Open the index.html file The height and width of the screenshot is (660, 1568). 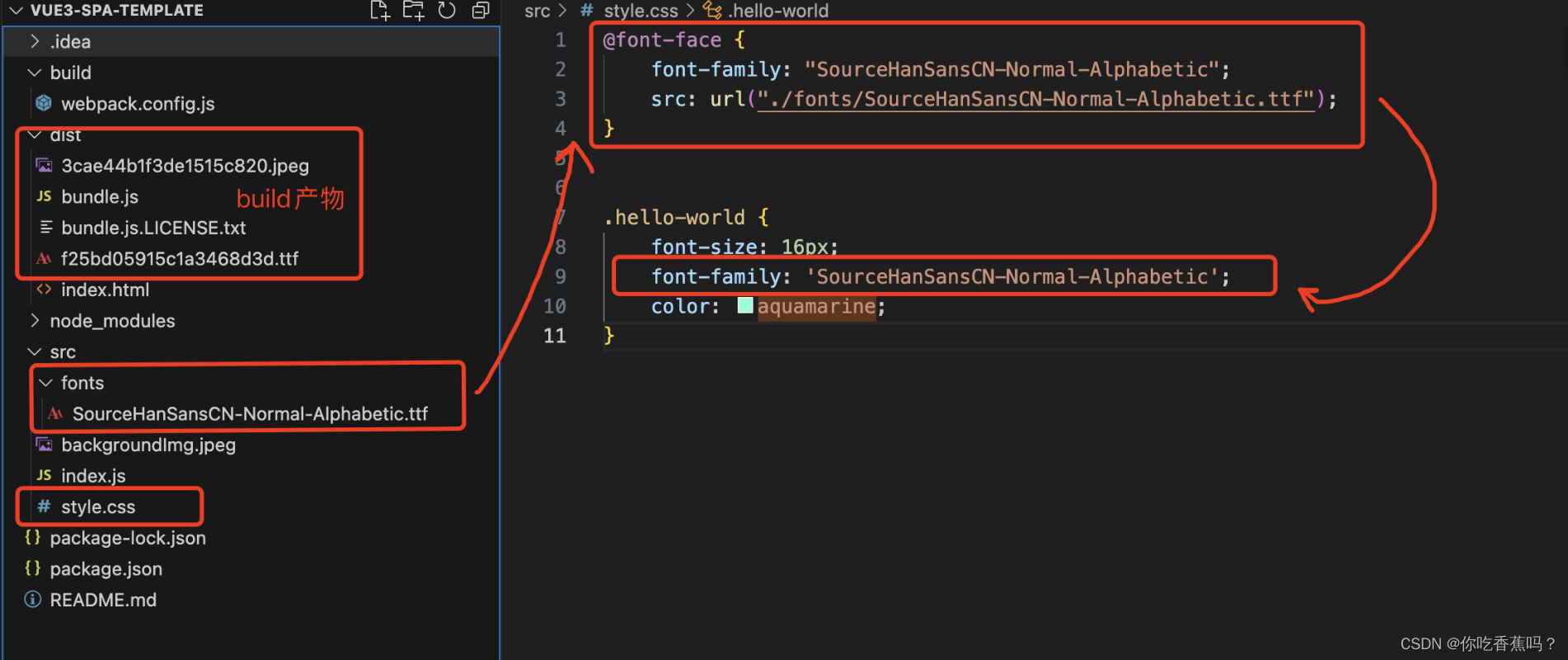105,290
